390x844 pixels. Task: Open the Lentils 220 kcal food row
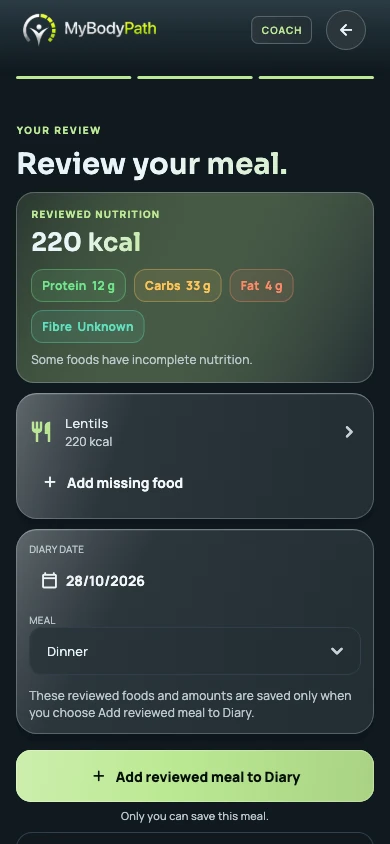tap(195, 432)
